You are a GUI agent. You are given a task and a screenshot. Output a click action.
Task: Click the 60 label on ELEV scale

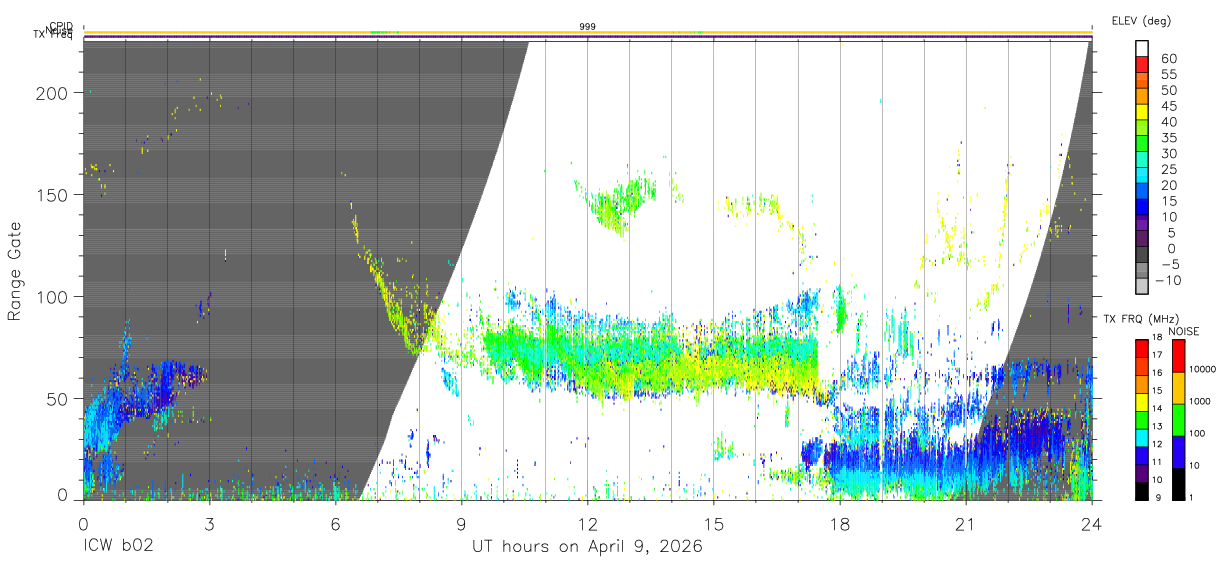[x=1168, y=58]
